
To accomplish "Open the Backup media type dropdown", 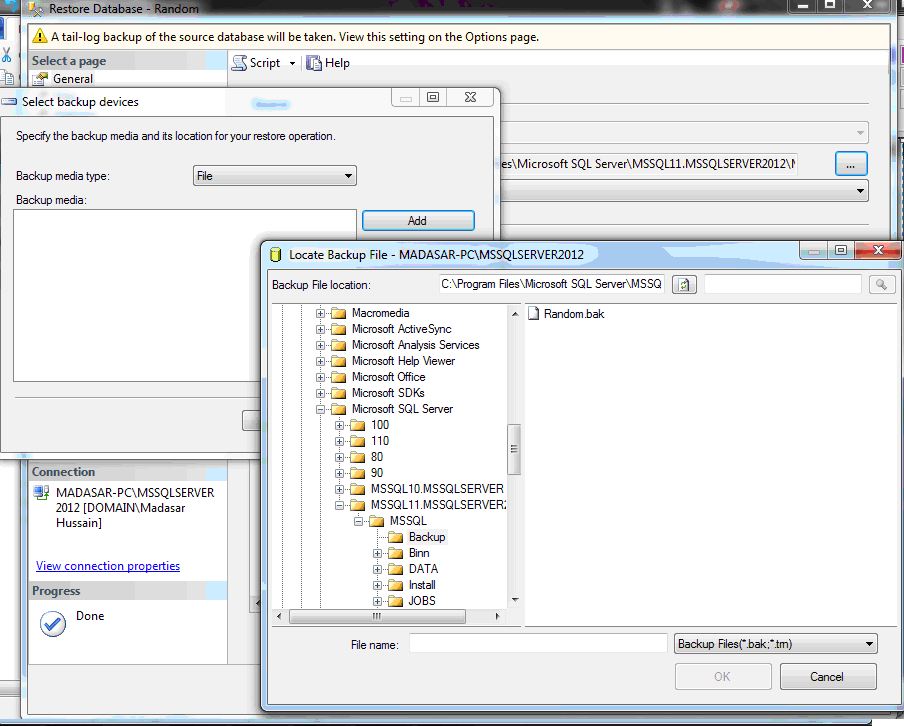I will [274, 176].
